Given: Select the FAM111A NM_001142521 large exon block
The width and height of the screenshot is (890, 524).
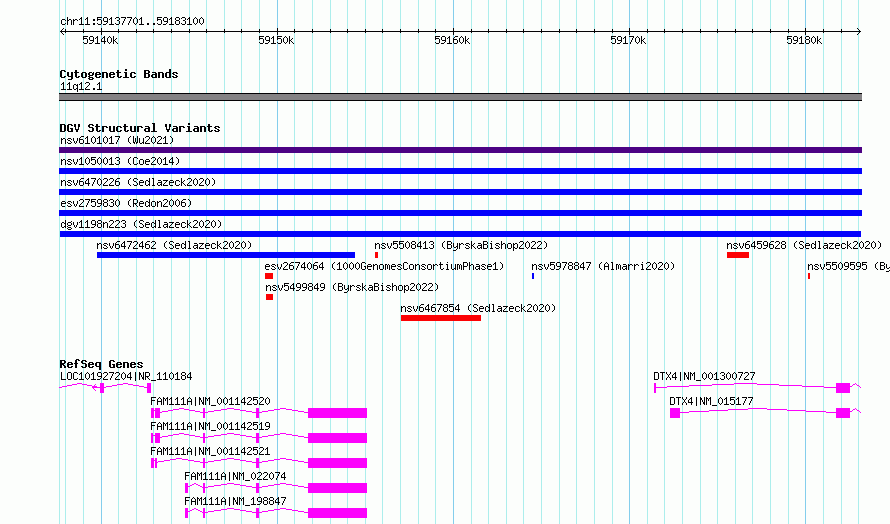Looking at the screenshot, I should tap(337, 463).
